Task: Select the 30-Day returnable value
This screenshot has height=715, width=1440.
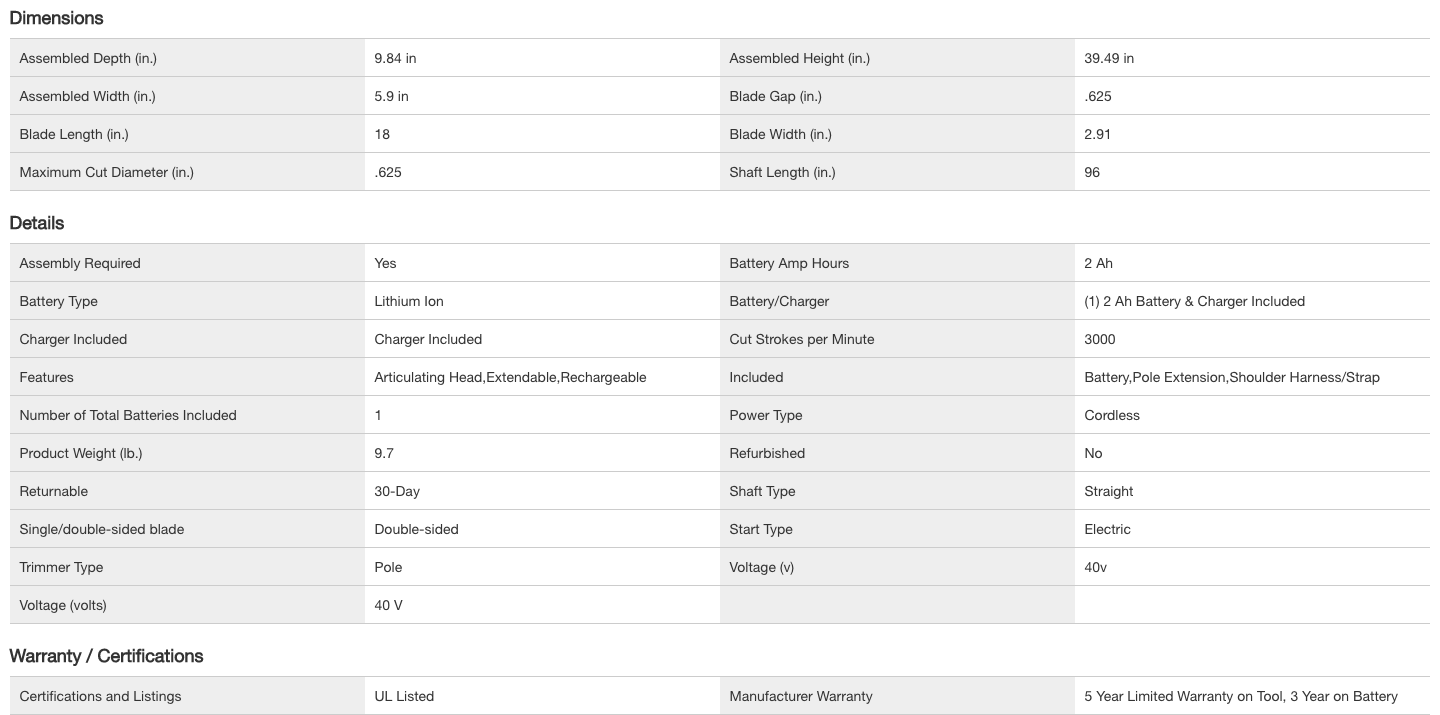Action: click(397, 492)
